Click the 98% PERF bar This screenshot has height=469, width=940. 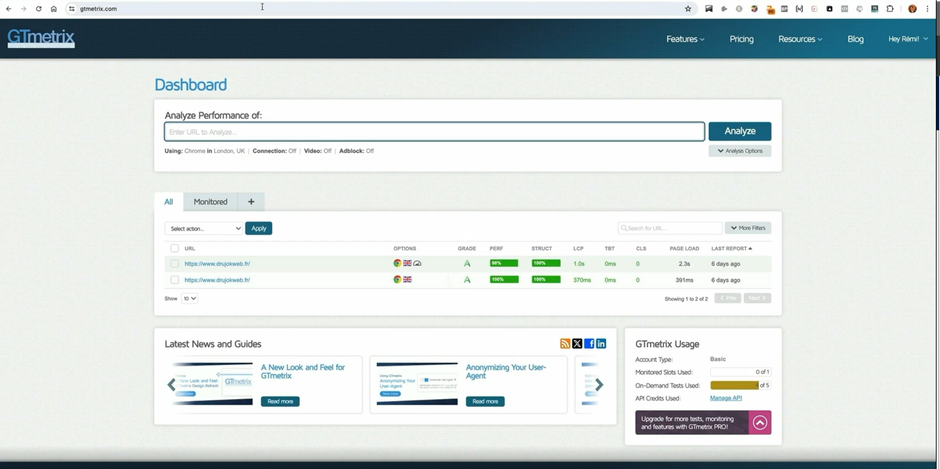(504, 263)
